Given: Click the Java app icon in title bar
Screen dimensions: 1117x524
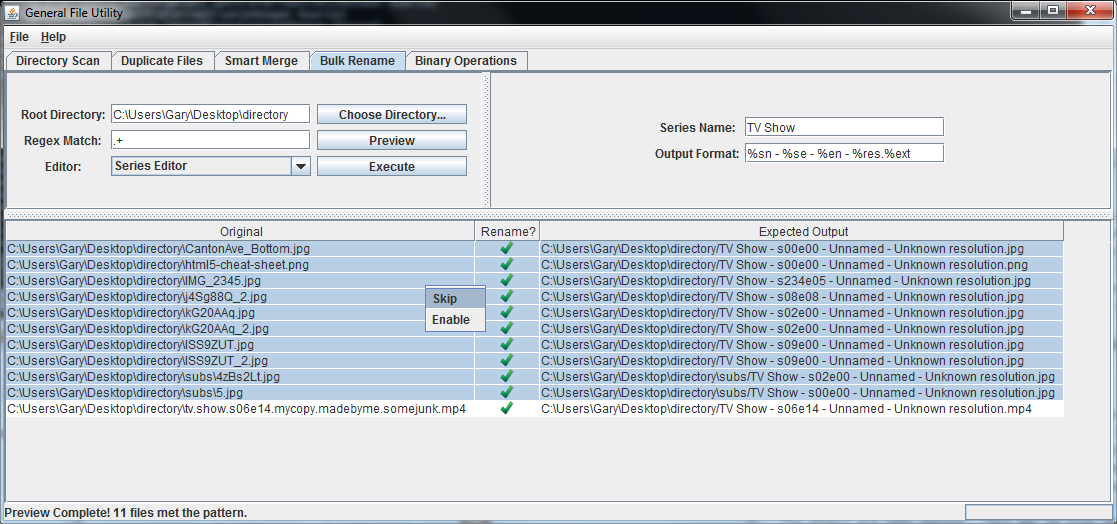Looking at the screenshot, I should [13, 11].
